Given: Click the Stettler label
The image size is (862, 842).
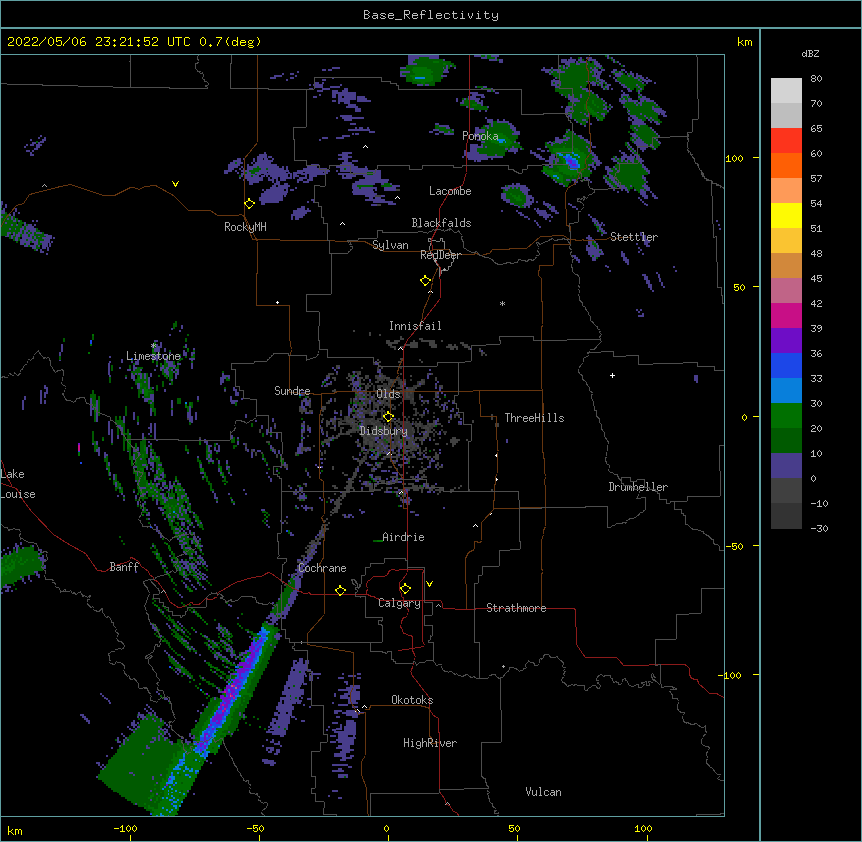Looking at the screenshot, I should coord(634,237).
